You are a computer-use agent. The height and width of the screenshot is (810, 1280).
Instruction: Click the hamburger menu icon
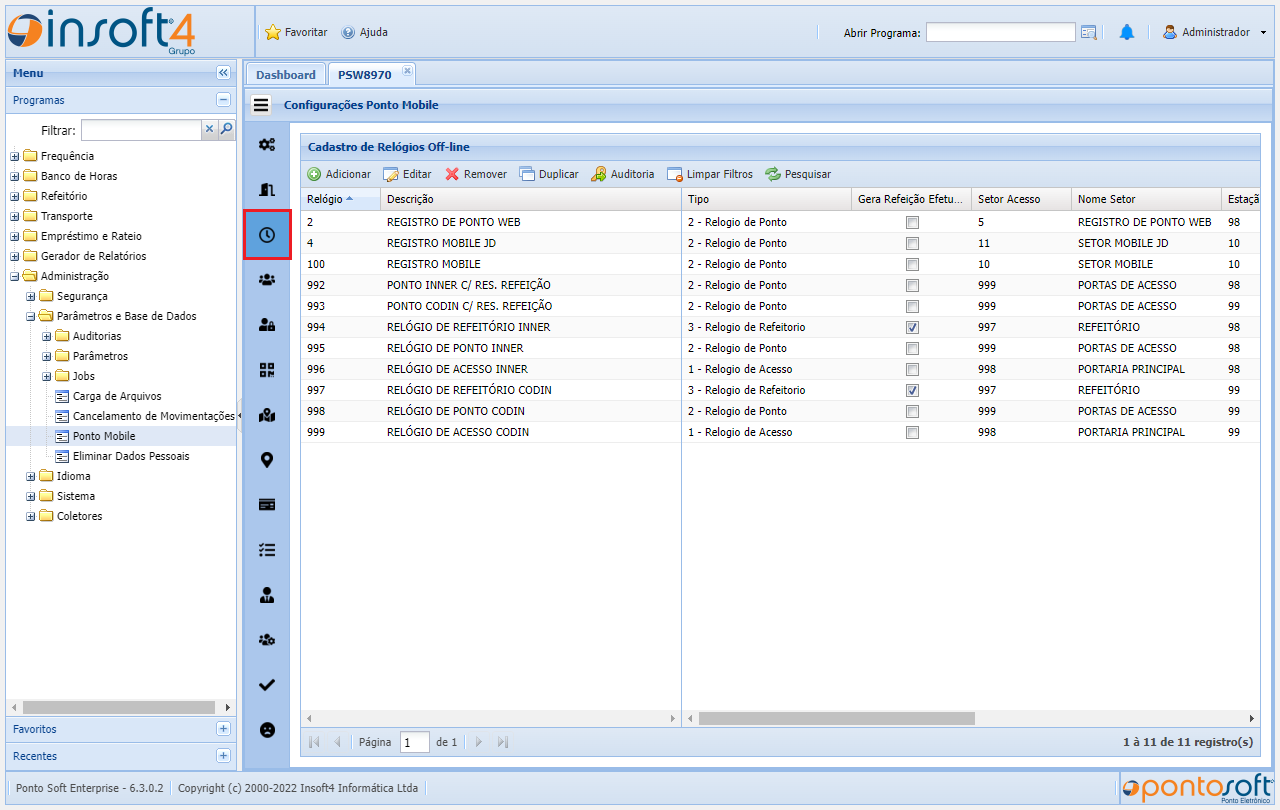261,105
